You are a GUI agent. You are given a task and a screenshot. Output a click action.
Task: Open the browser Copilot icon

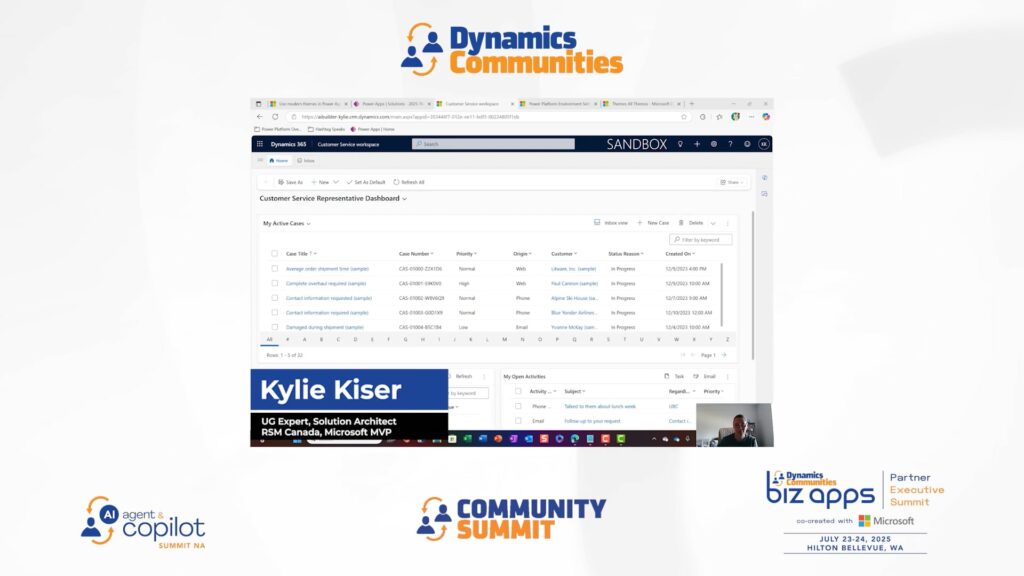coord(765,117)
